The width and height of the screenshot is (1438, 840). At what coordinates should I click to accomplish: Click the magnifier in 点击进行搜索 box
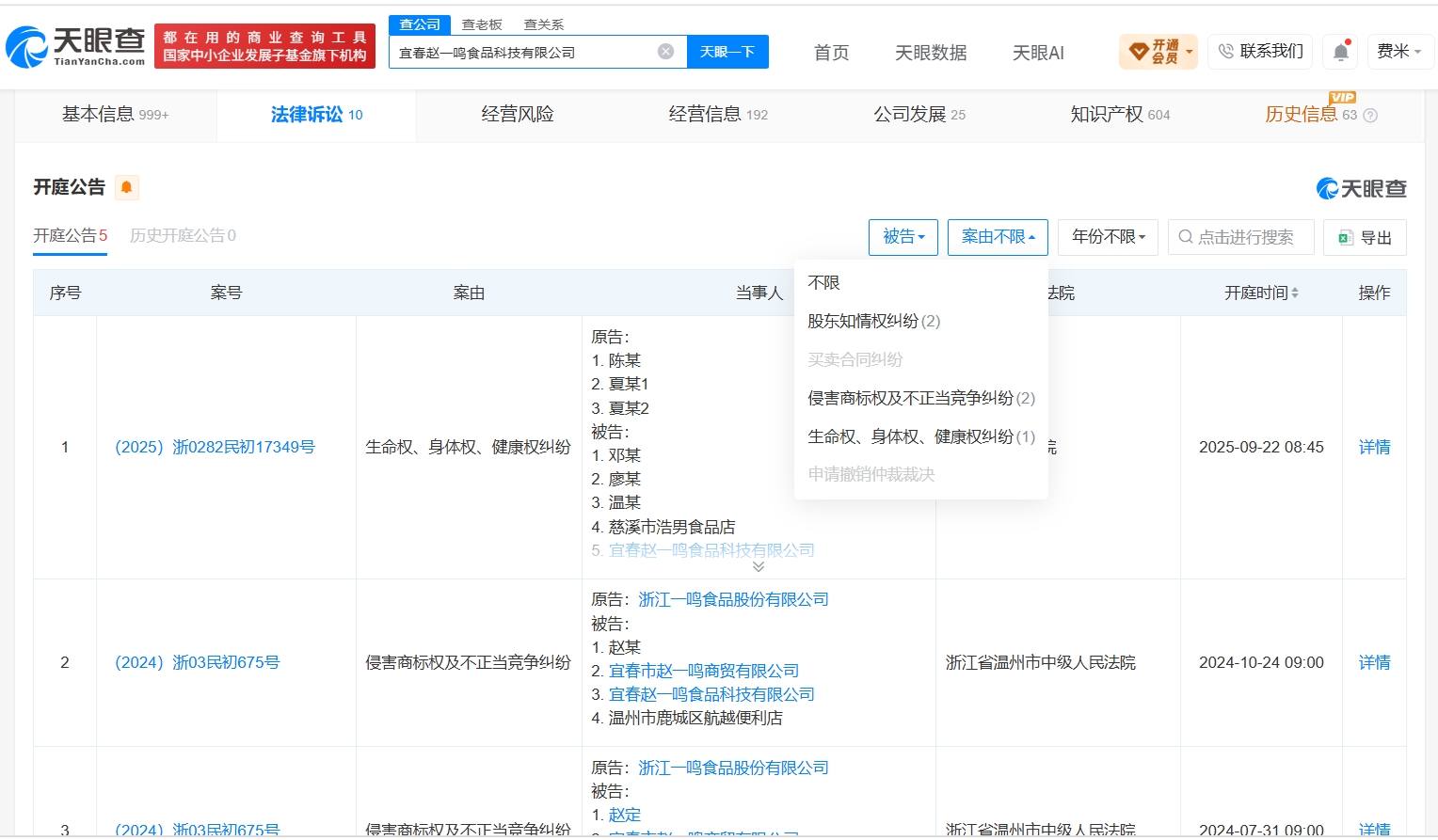click(1186, 237)
